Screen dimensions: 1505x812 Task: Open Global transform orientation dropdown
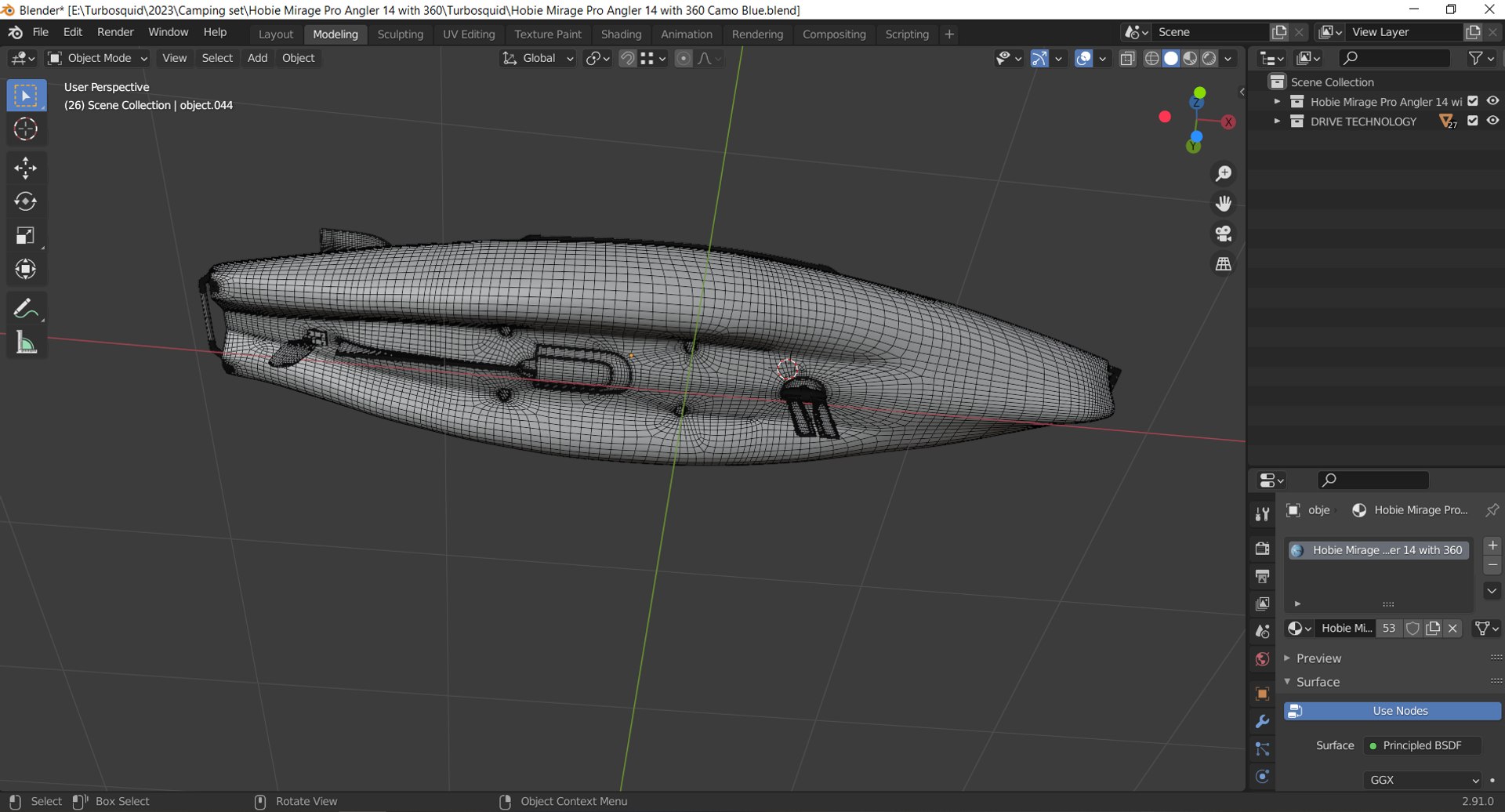pyautogui.click(x=539, y=58)
